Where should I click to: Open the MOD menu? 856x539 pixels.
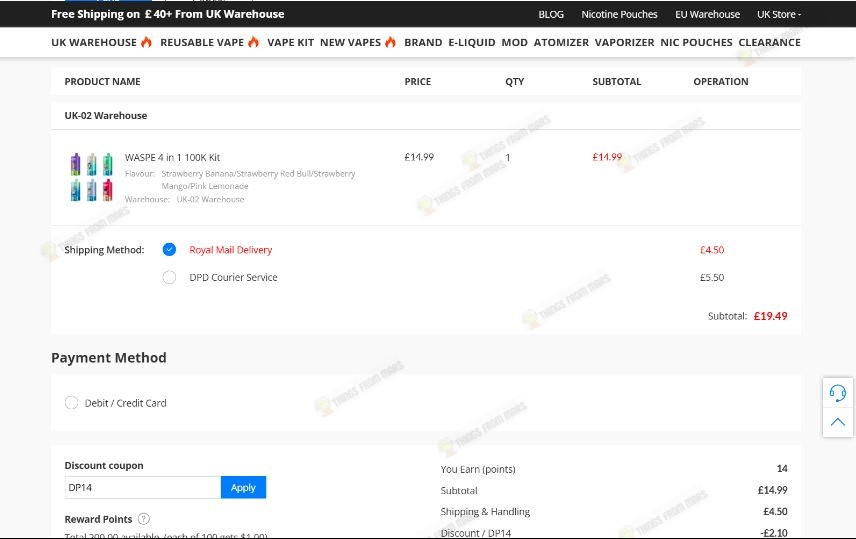click(514, 43)
